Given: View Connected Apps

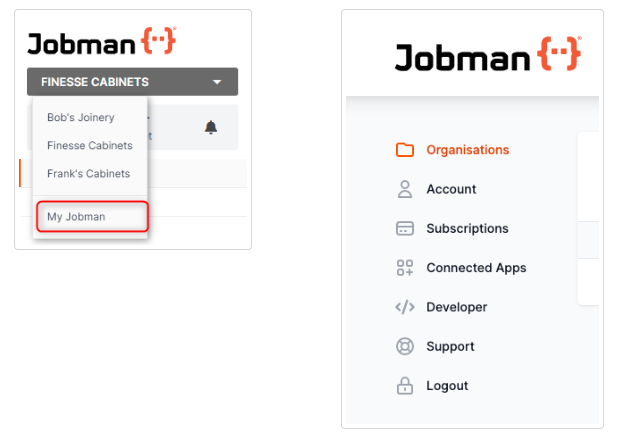Looking at the screenshot, I should (476, 268).
